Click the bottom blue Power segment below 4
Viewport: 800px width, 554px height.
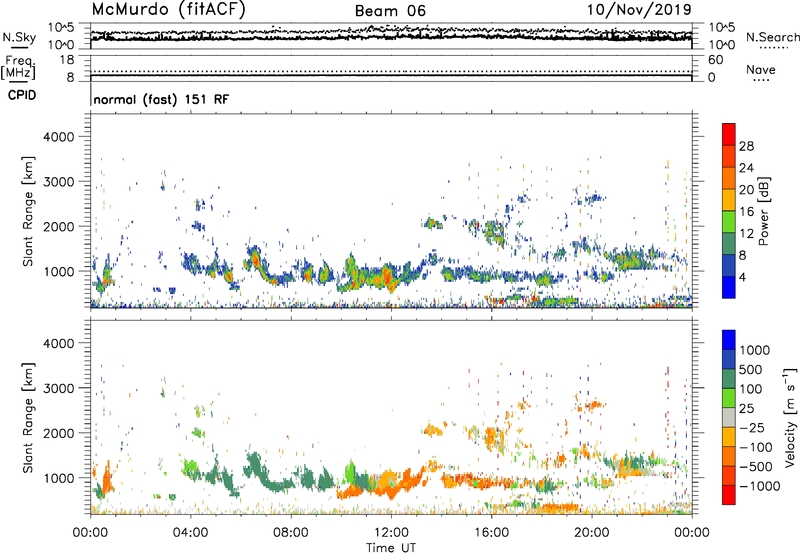(x=729, y=287)
